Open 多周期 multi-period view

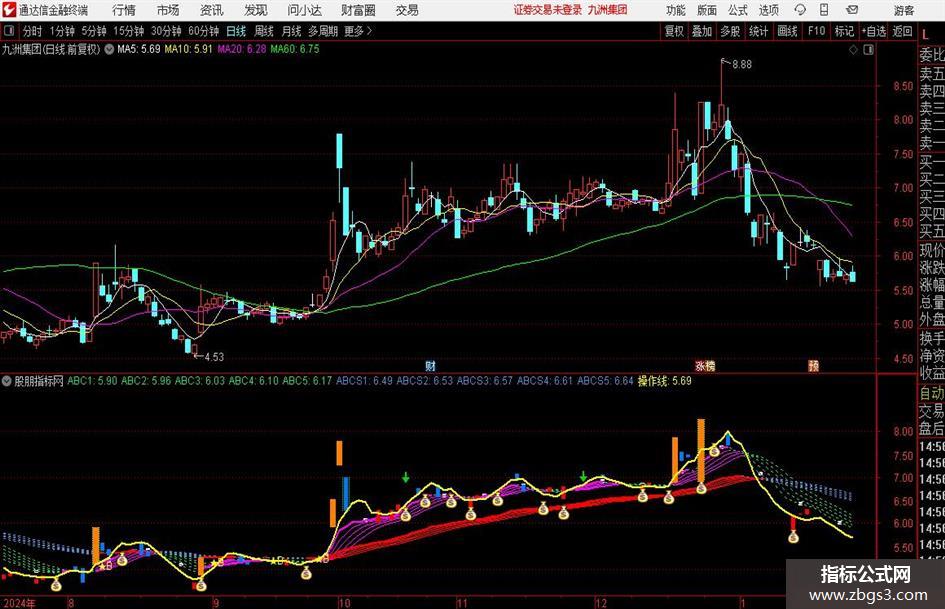click(x=323, y=31)
